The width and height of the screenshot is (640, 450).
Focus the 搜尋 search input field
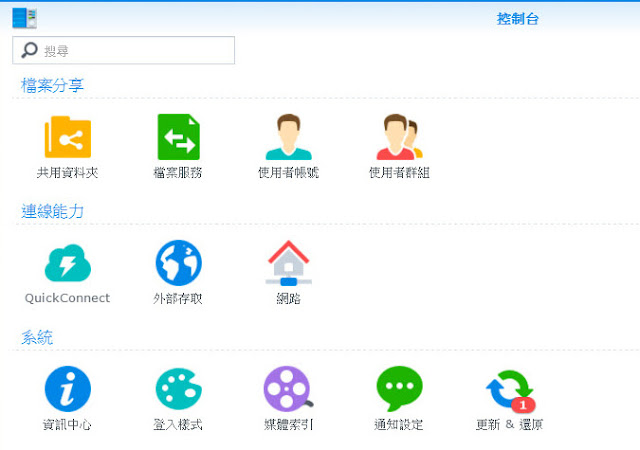click(123, 50)
